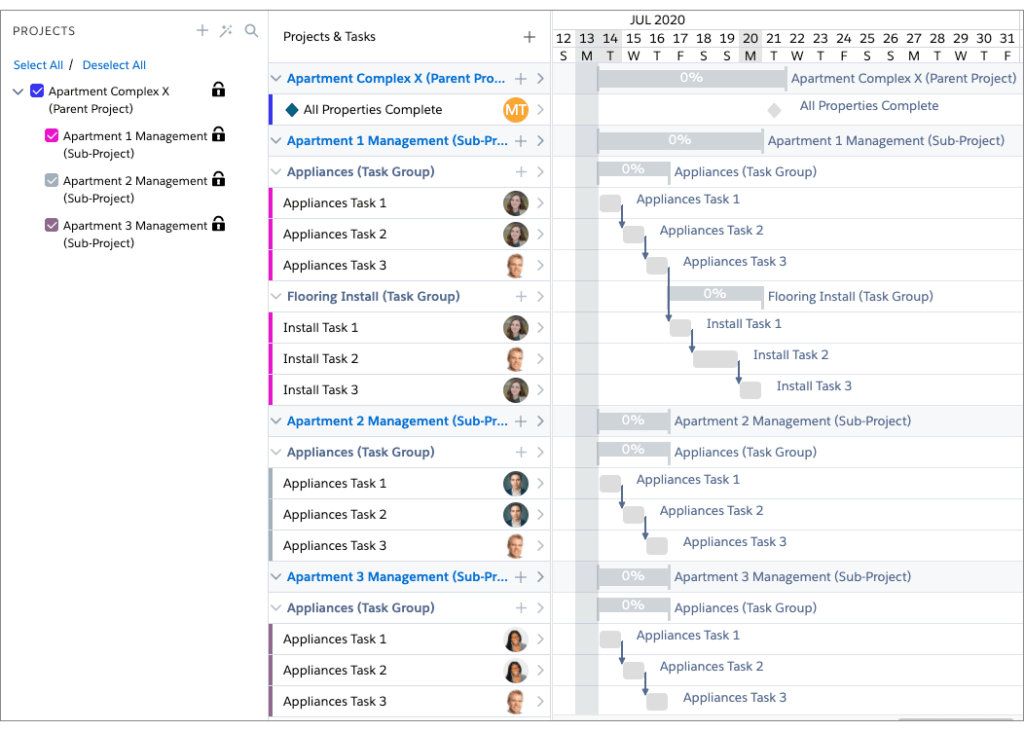Screen dimensions: 1024x731
Task: Click the date 13 in the timeline header
Action: (586, 39)
